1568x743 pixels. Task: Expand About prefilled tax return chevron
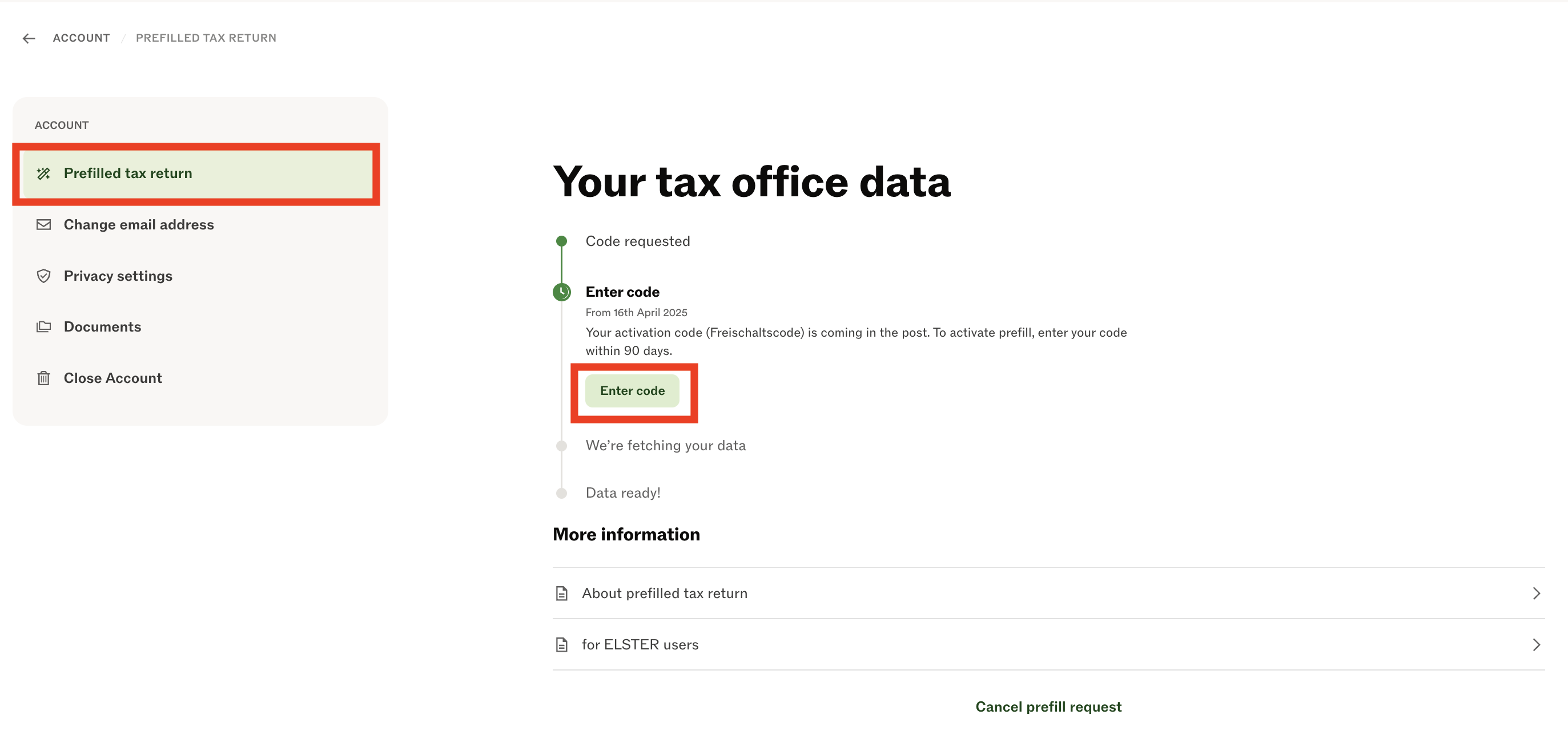click(x=1537, y=593)
